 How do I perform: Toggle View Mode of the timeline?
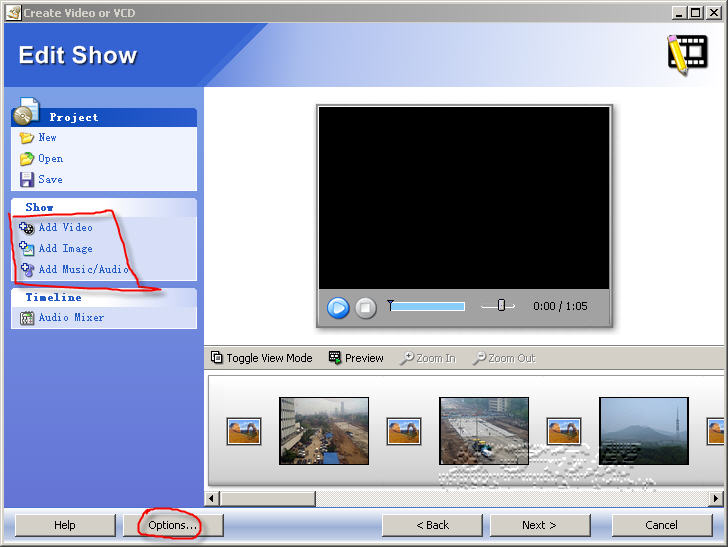[262, 358]
